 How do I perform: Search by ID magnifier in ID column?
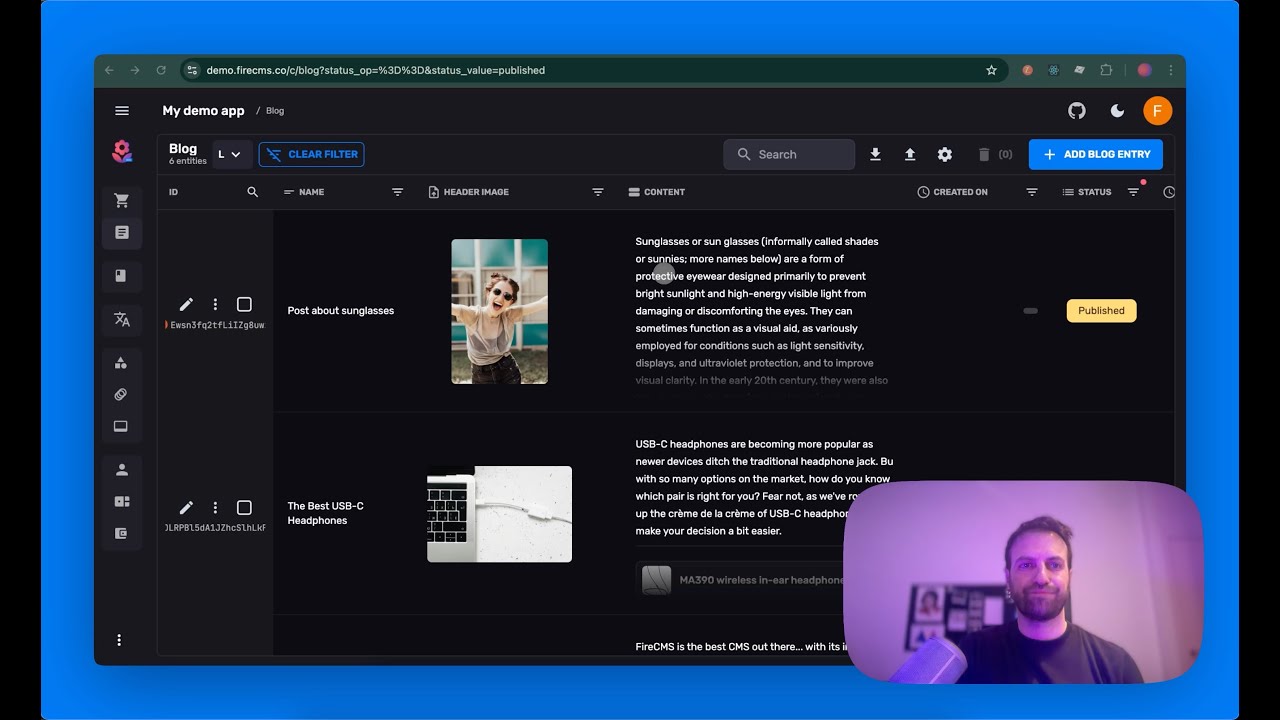click(253, 192)
